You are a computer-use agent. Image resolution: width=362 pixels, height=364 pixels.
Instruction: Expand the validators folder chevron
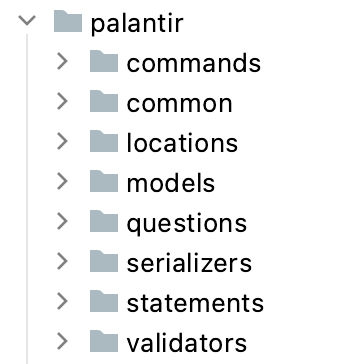(62, 342)
